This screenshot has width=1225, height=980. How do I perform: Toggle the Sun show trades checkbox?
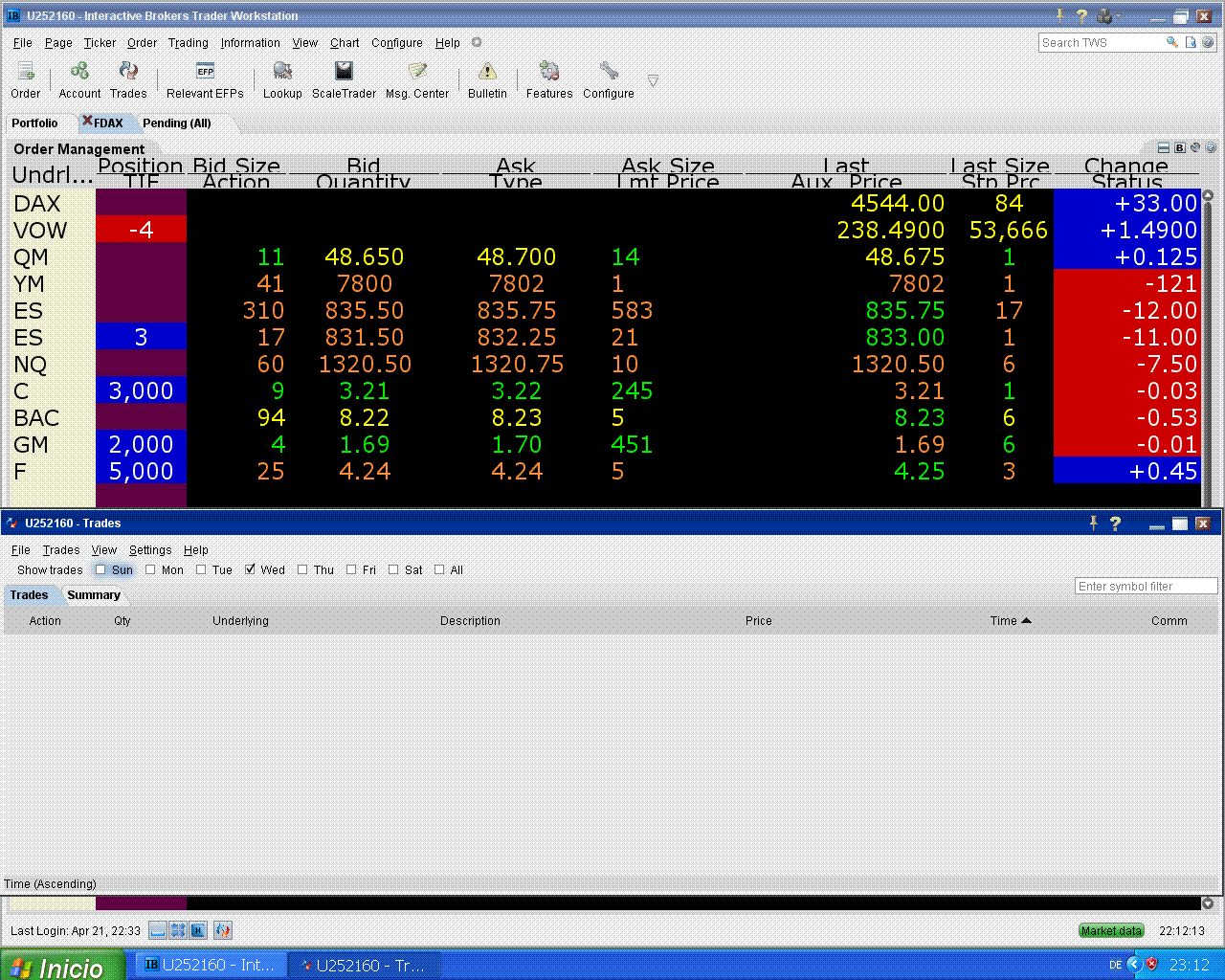tap(100, 569)
